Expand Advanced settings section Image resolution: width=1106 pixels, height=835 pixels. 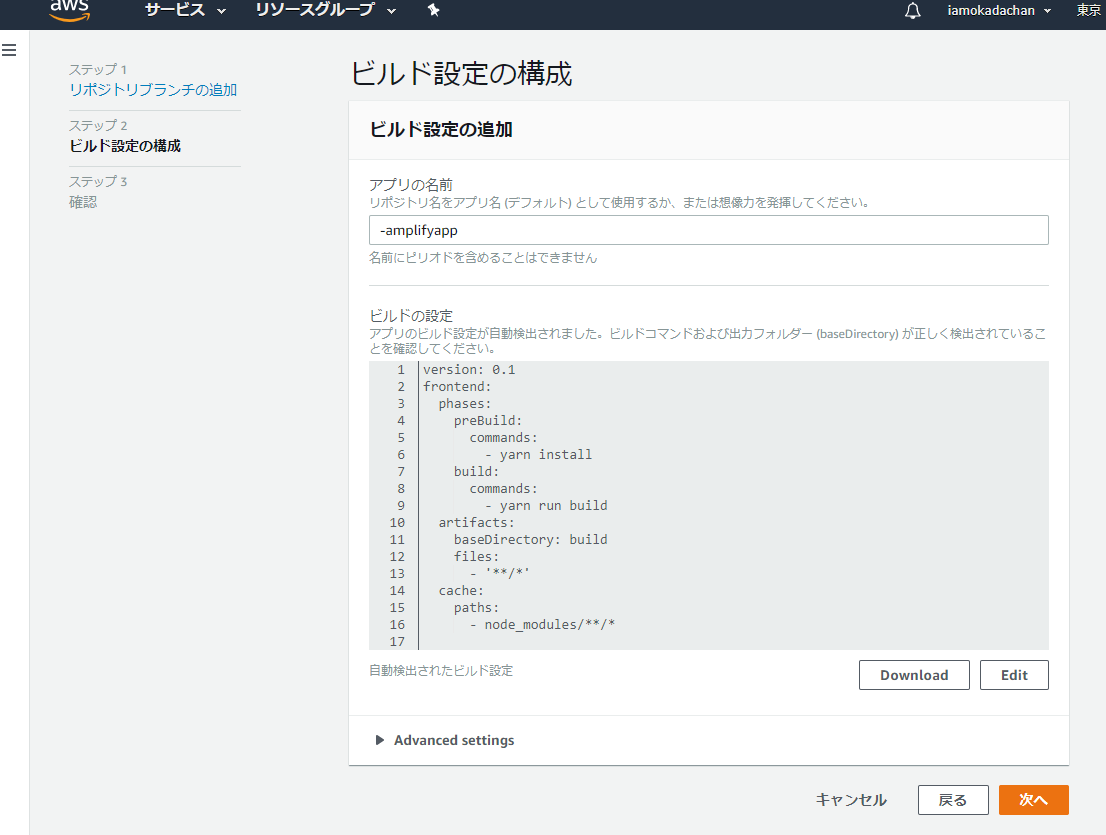(x=445, y=740)
